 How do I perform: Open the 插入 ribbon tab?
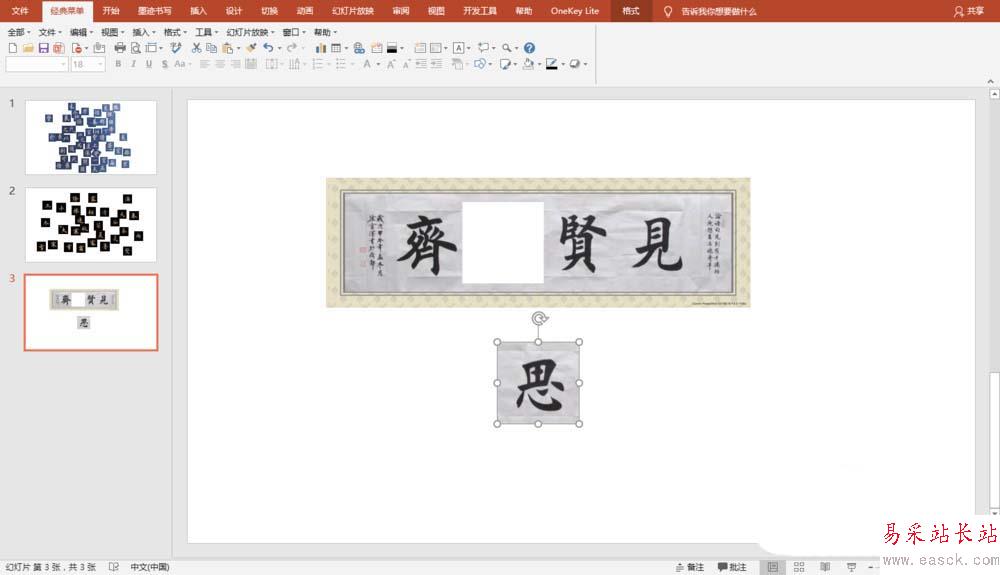click(x=198, y=11)
